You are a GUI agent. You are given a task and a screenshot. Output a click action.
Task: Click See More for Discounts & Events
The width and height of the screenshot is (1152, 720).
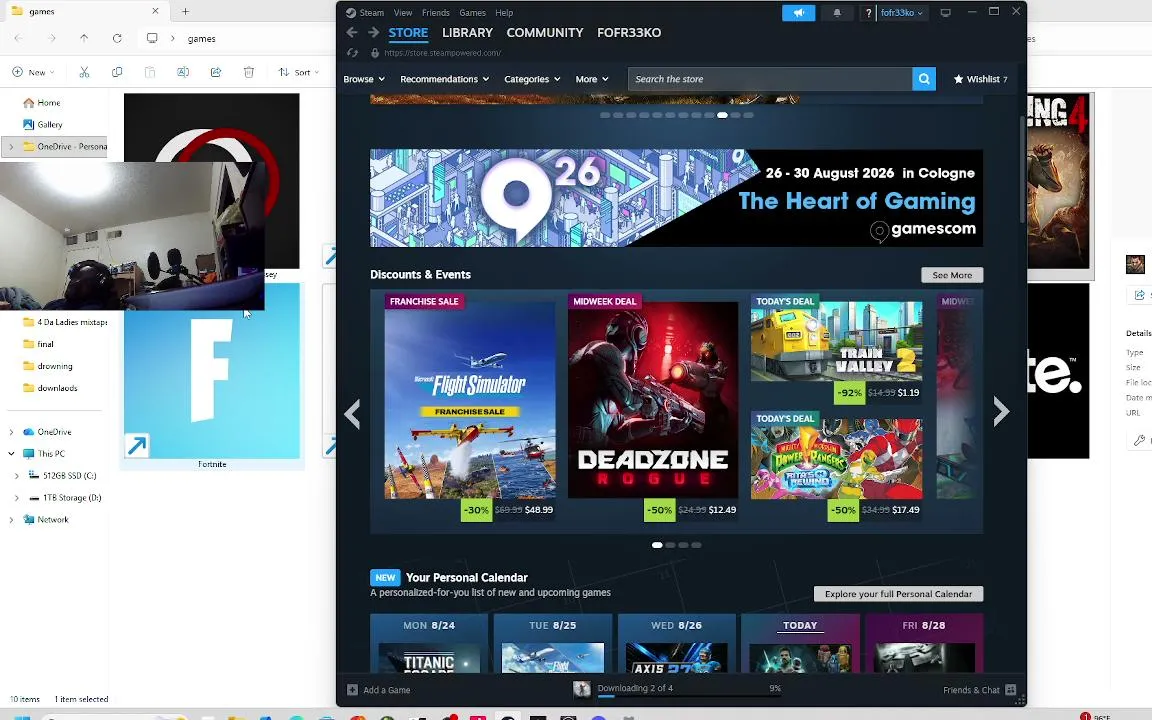point(952,275)
